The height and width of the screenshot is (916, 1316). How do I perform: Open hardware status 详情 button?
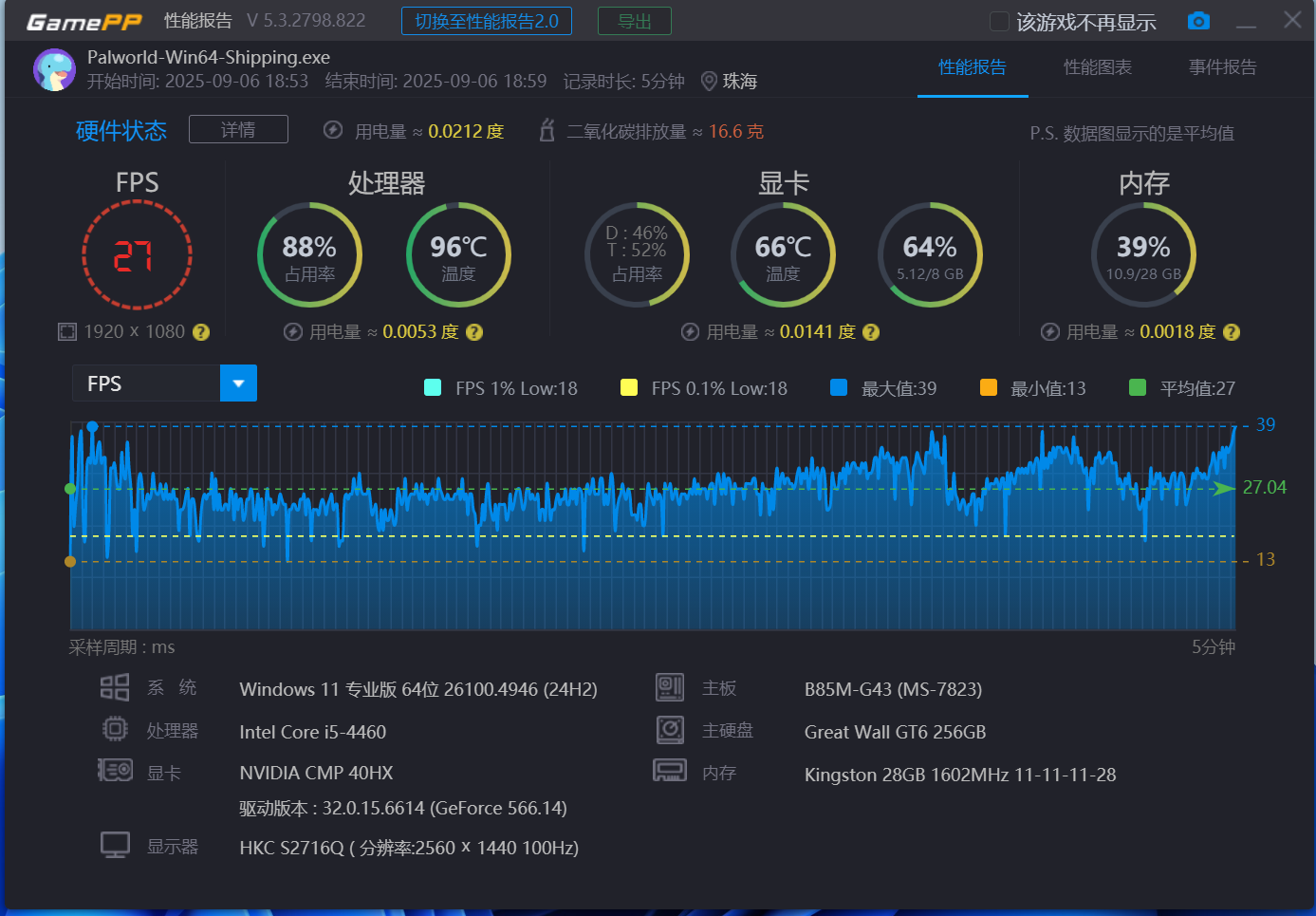238,129
